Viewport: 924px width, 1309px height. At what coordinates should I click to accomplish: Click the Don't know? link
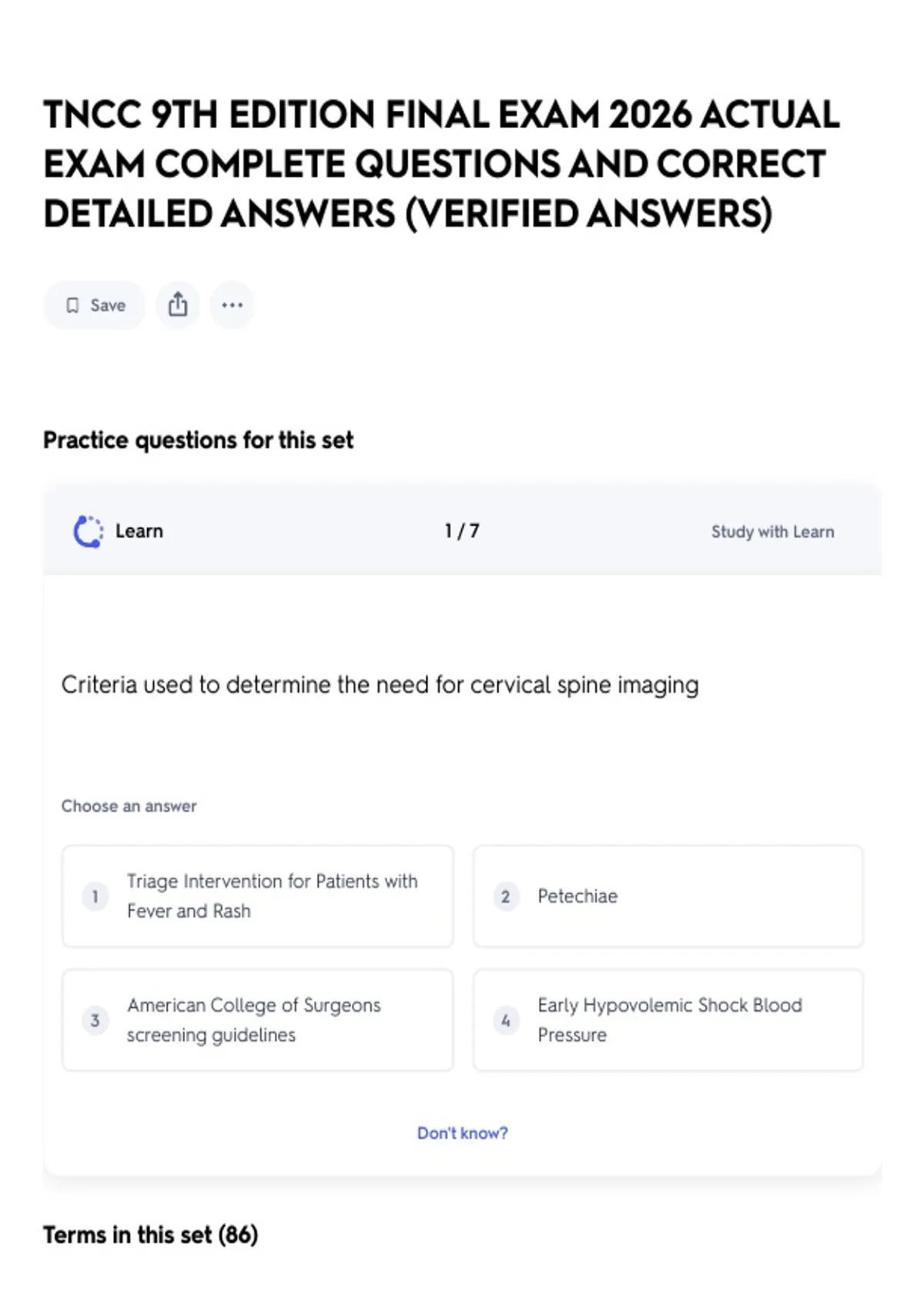(x=463, y=1133)
